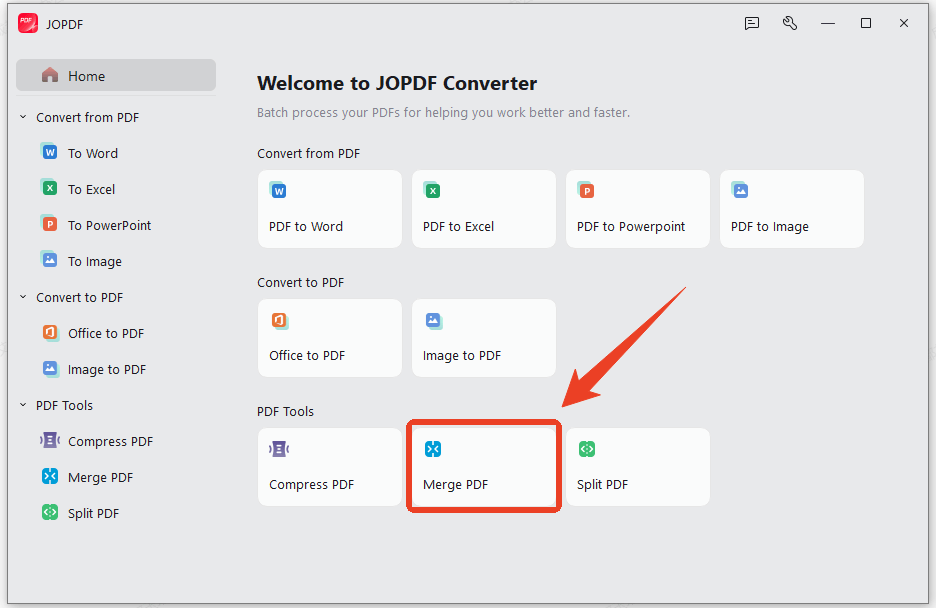This screenshot has height=608, width=936.
Task: Select Merge PDF label in sidebar
Action: tap(100, 477)
